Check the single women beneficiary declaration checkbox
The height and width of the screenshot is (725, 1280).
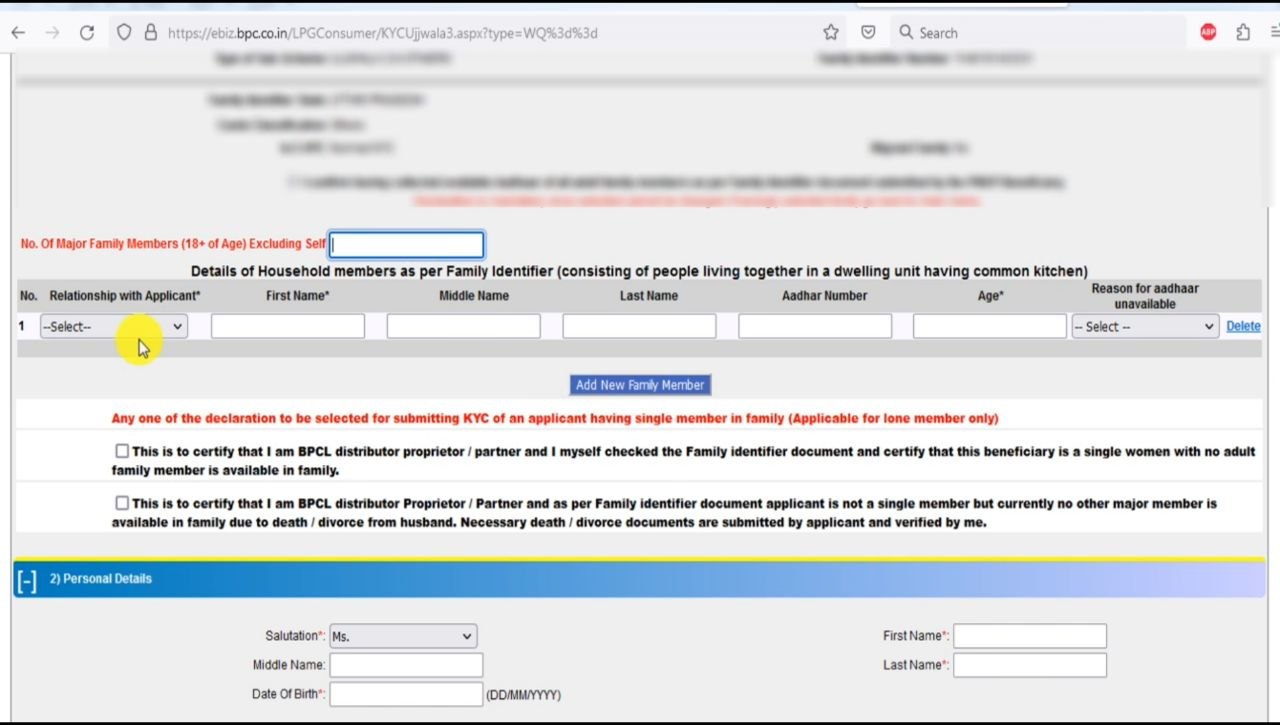[x=122, y=451]
